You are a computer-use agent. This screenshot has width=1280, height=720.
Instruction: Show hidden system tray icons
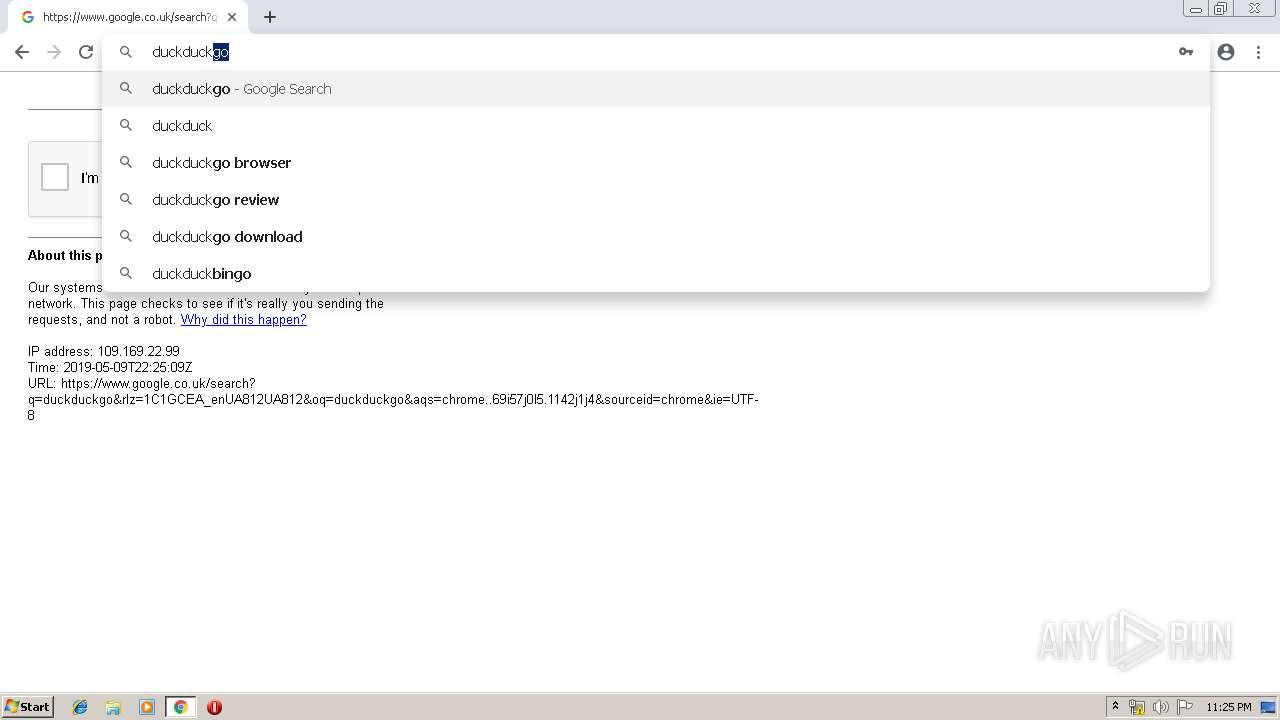[x=1116, y=707]
